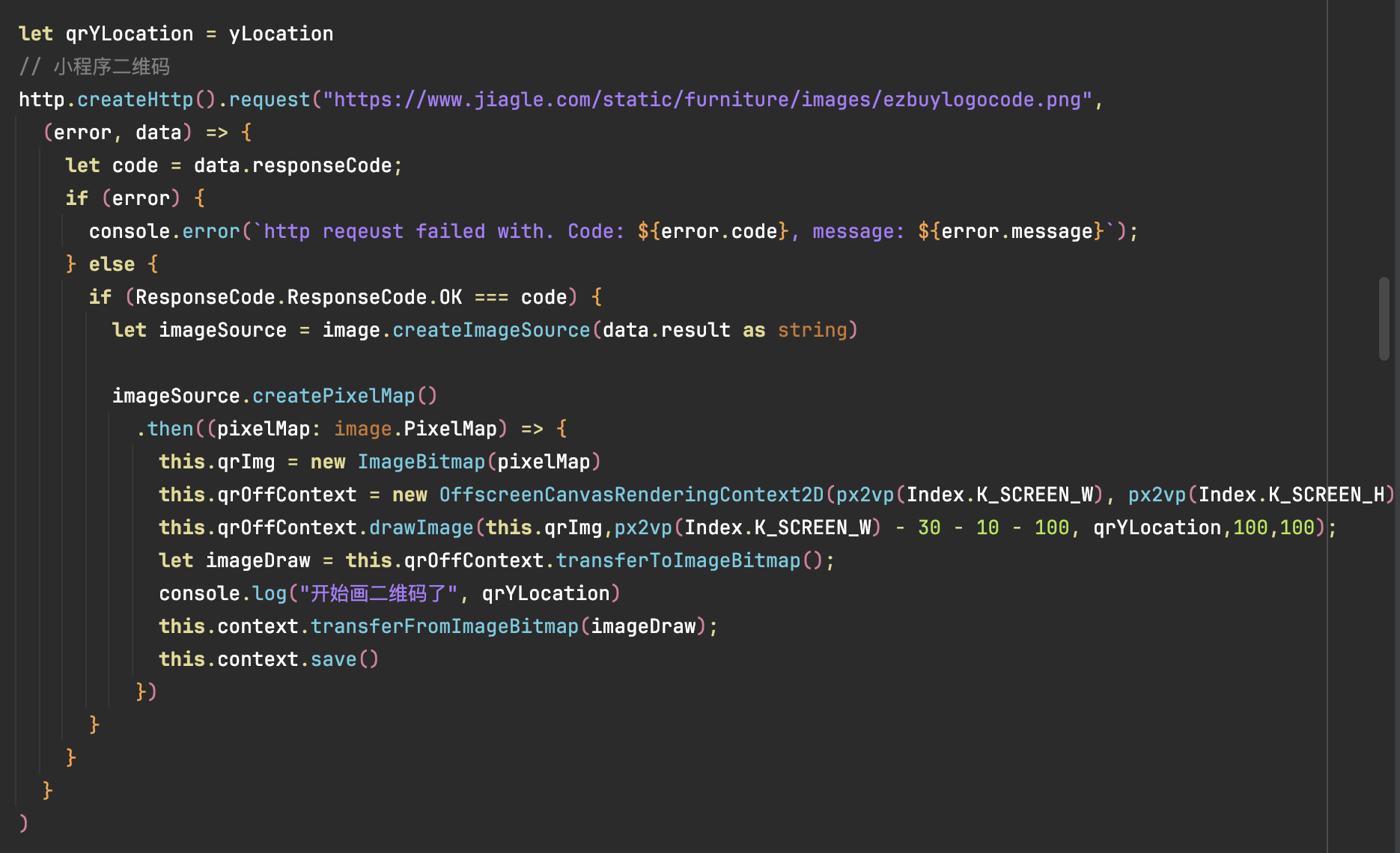Viewport: 1400px width, 853px height.
Task: Click yLocation on the first line
Action: click(x=281, y=34)
